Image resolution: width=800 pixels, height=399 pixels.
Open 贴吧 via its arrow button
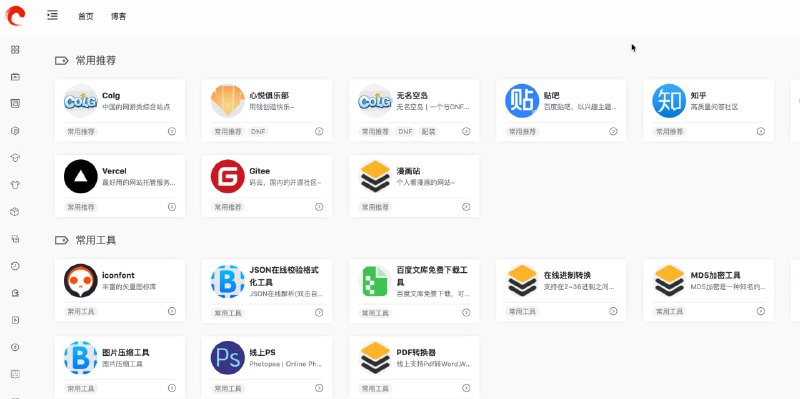click(x=613, y=131)
